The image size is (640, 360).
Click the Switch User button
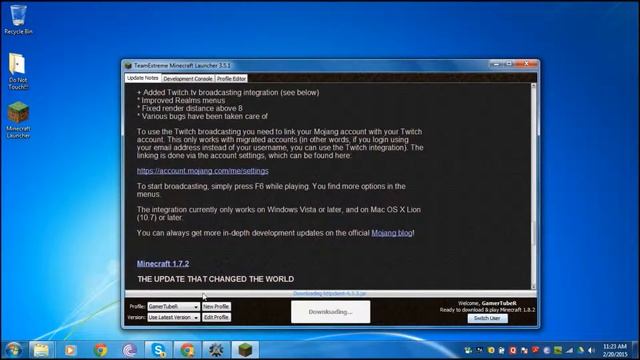click(x=487, y=318)
